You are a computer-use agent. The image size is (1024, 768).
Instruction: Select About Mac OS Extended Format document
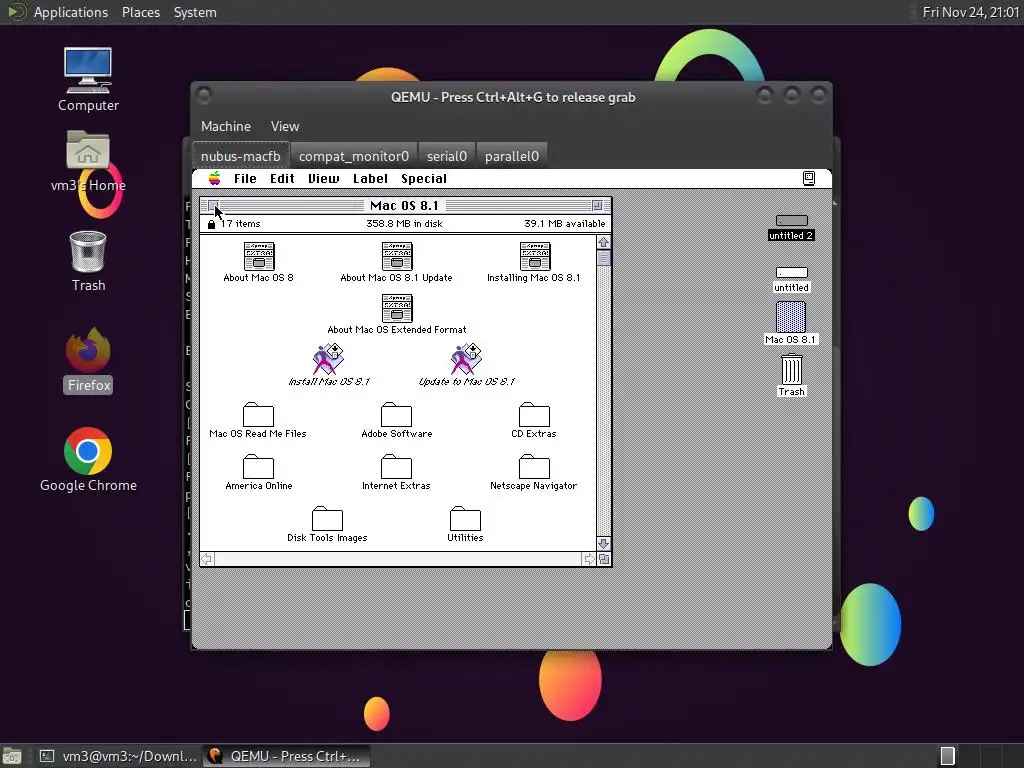click(x=396, y=308)
